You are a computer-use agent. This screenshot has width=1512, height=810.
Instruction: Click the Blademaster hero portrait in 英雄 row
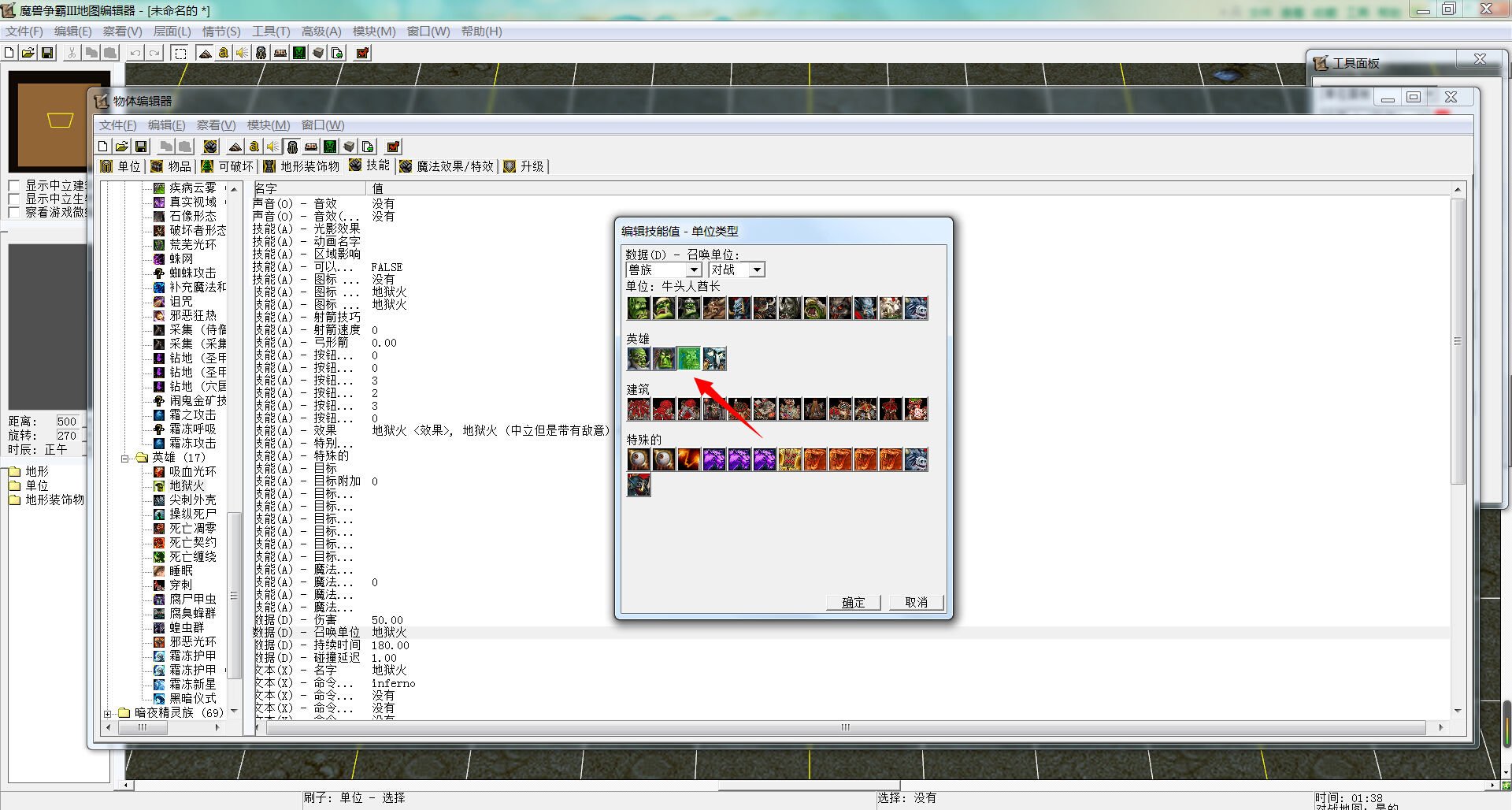pos(639,359)
